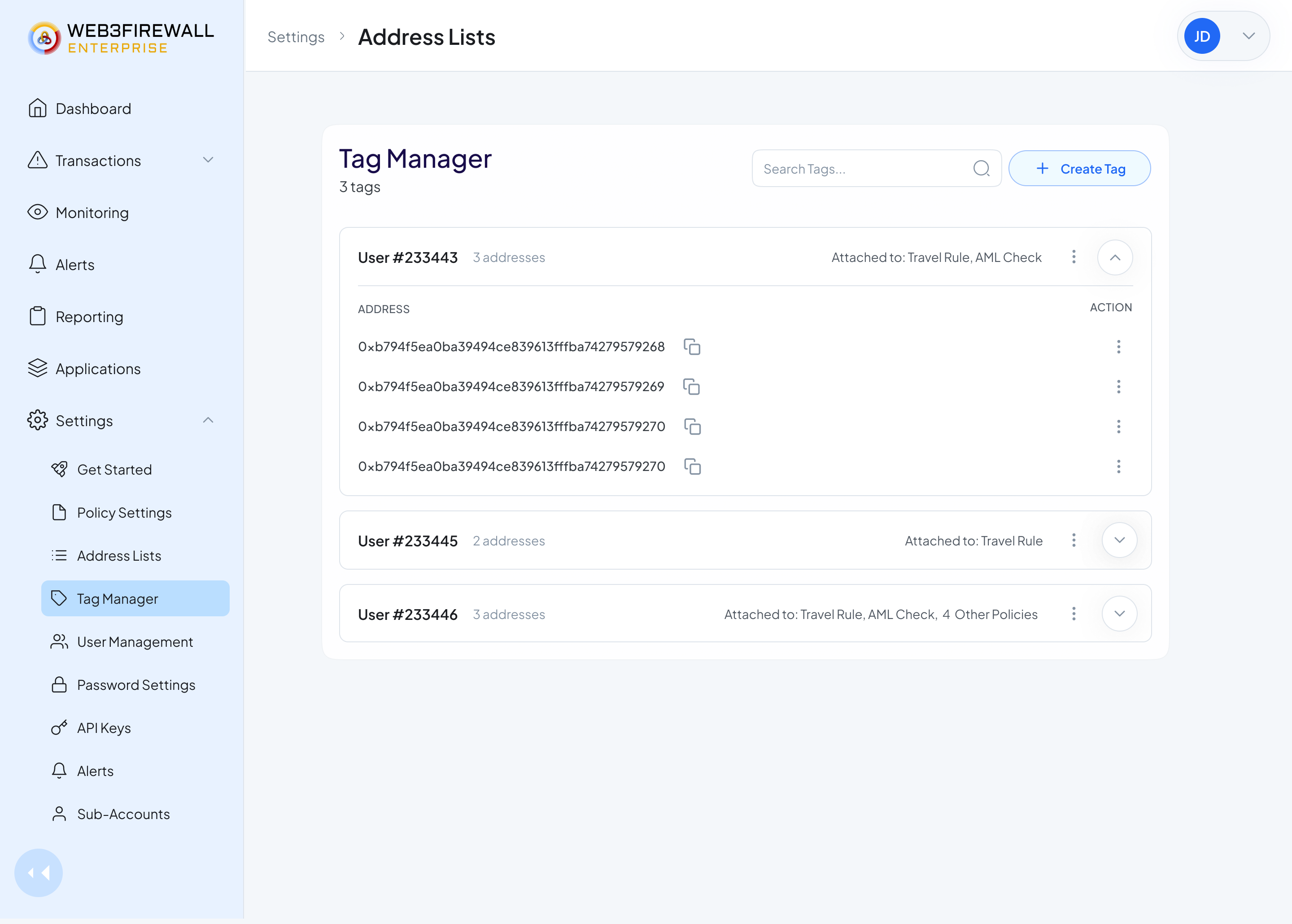Click User #233445 tag title
This screenshot has width=1292, height=924.
coord(407,541)
